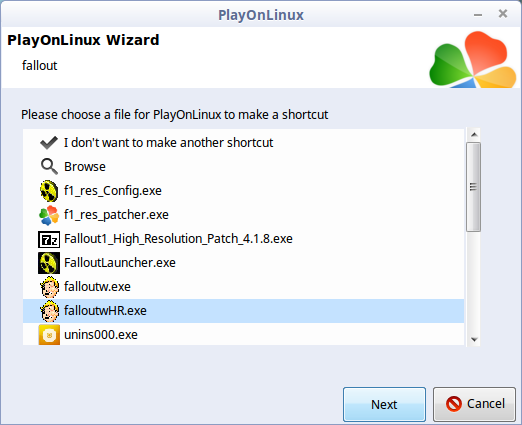Select the Fallout1_High_Resolution_Patch_4.1.8.exe file name
Screen dimensions: 522x425
click(178, 239)
